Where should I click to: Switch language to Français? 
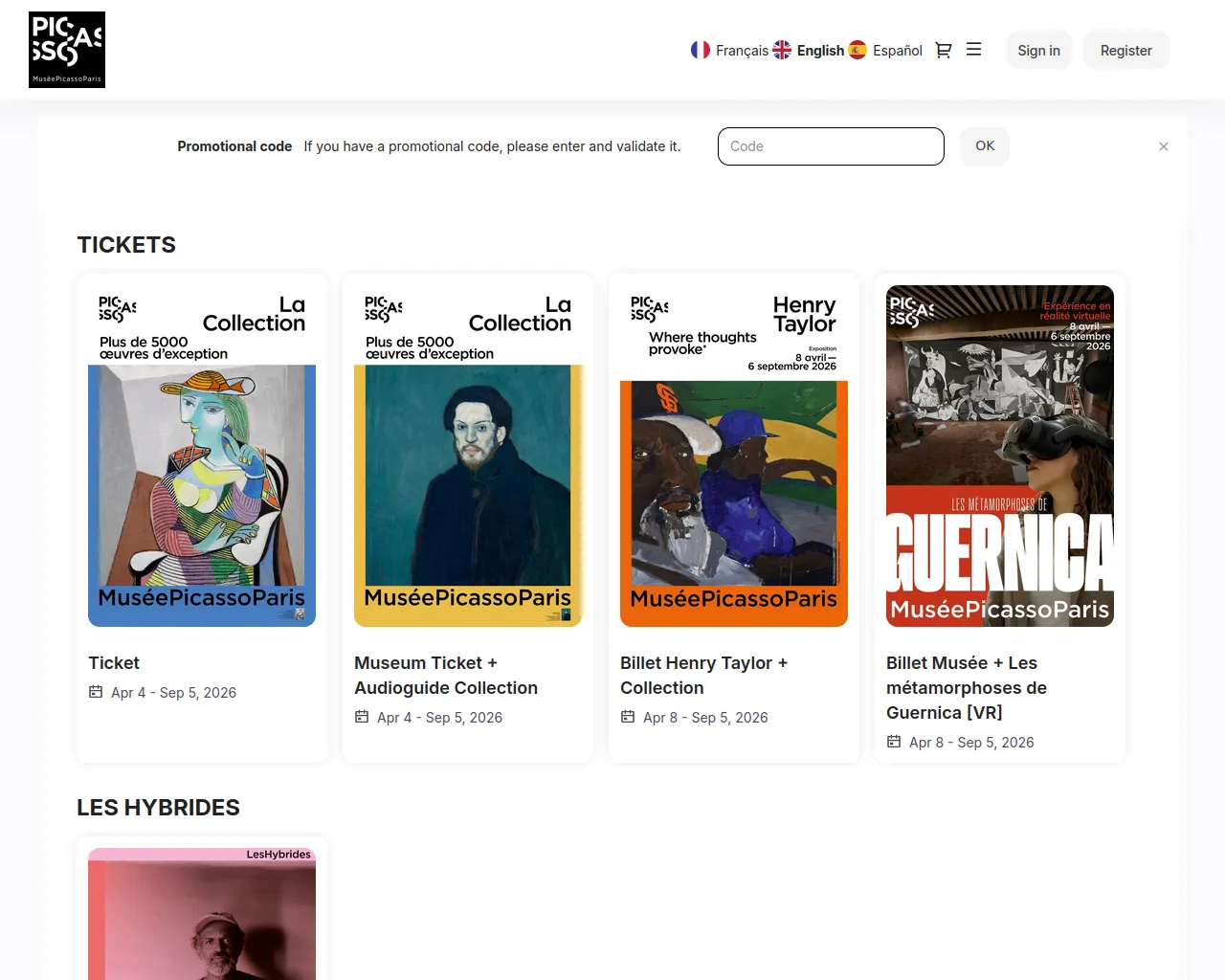(x=742, y=51)
